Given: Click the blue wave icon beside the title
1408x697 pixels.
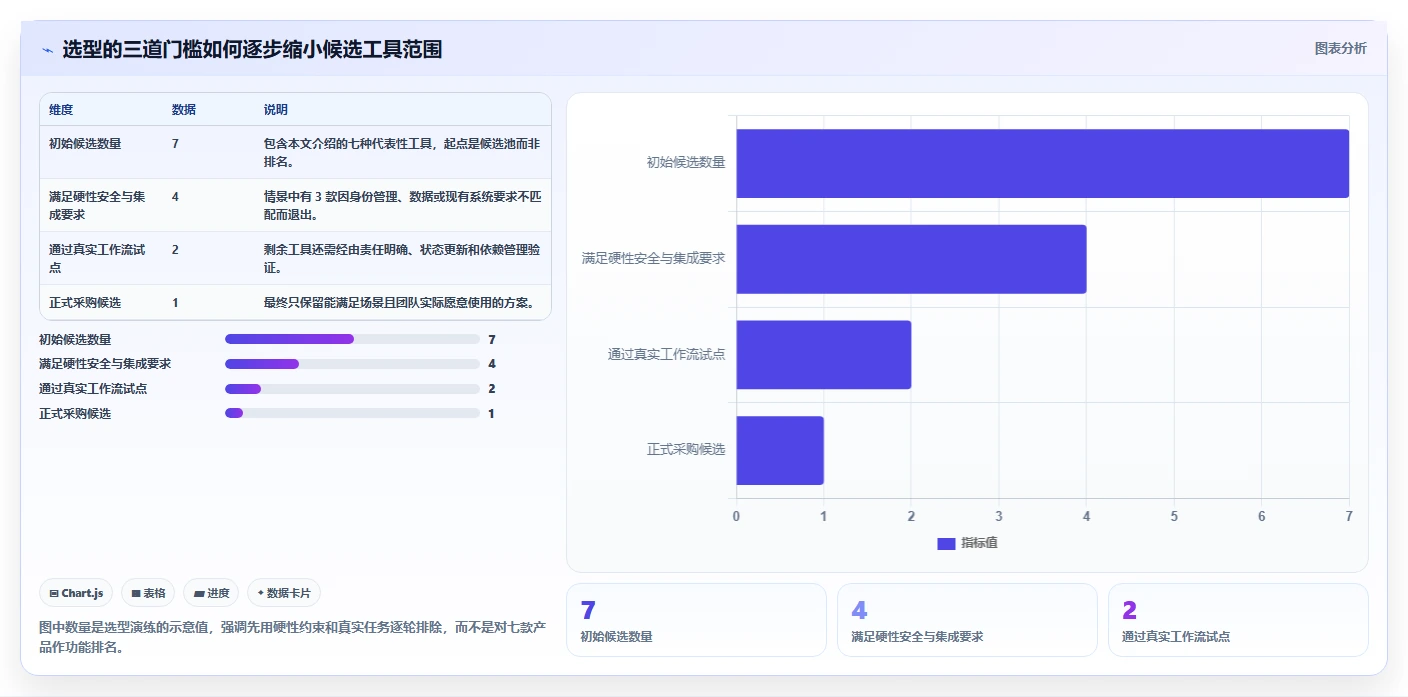Looking at the screenshot, I should (x=47, y=50).
